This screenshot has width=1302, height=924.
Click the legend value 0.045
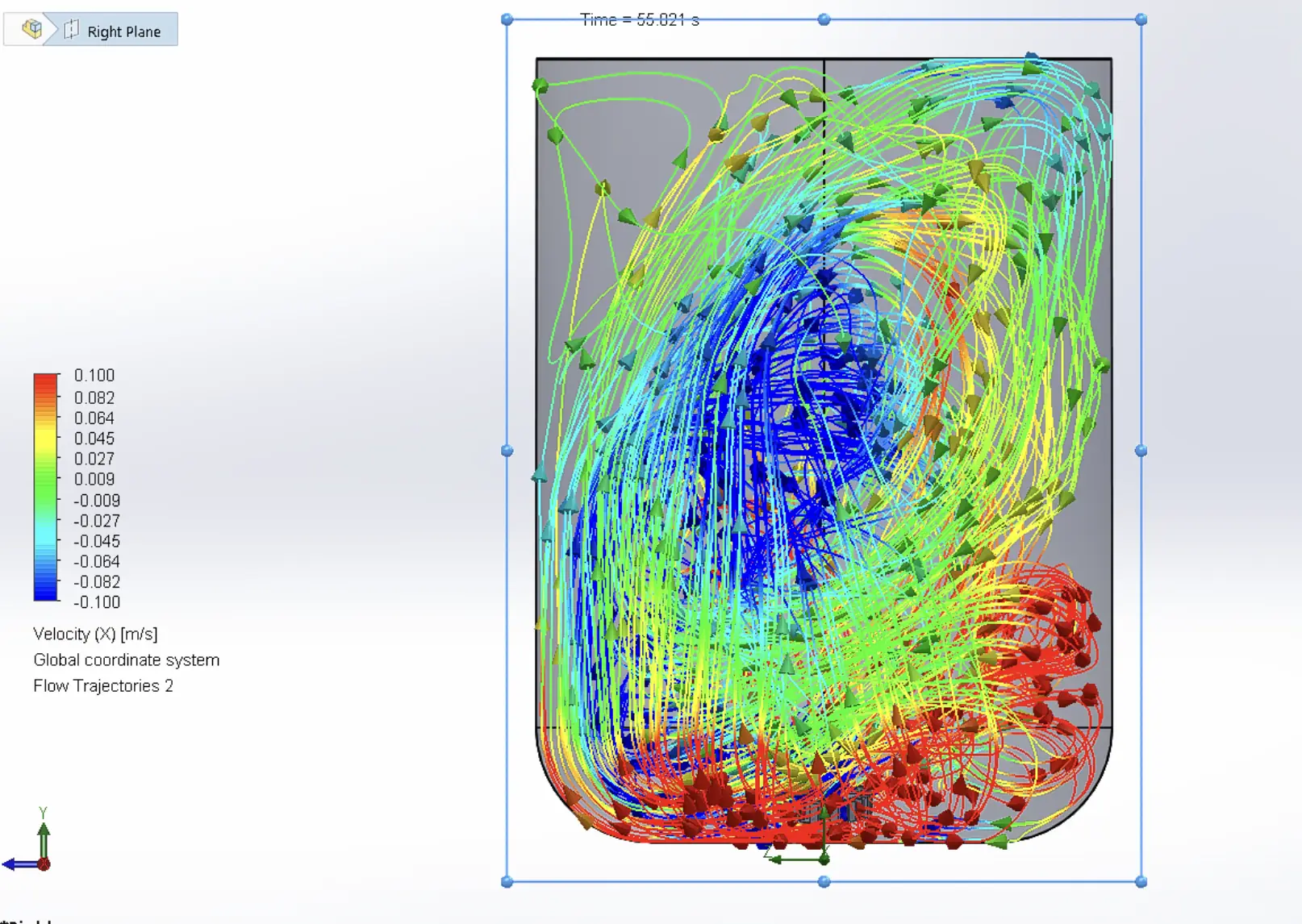click(x=94, y=439)
